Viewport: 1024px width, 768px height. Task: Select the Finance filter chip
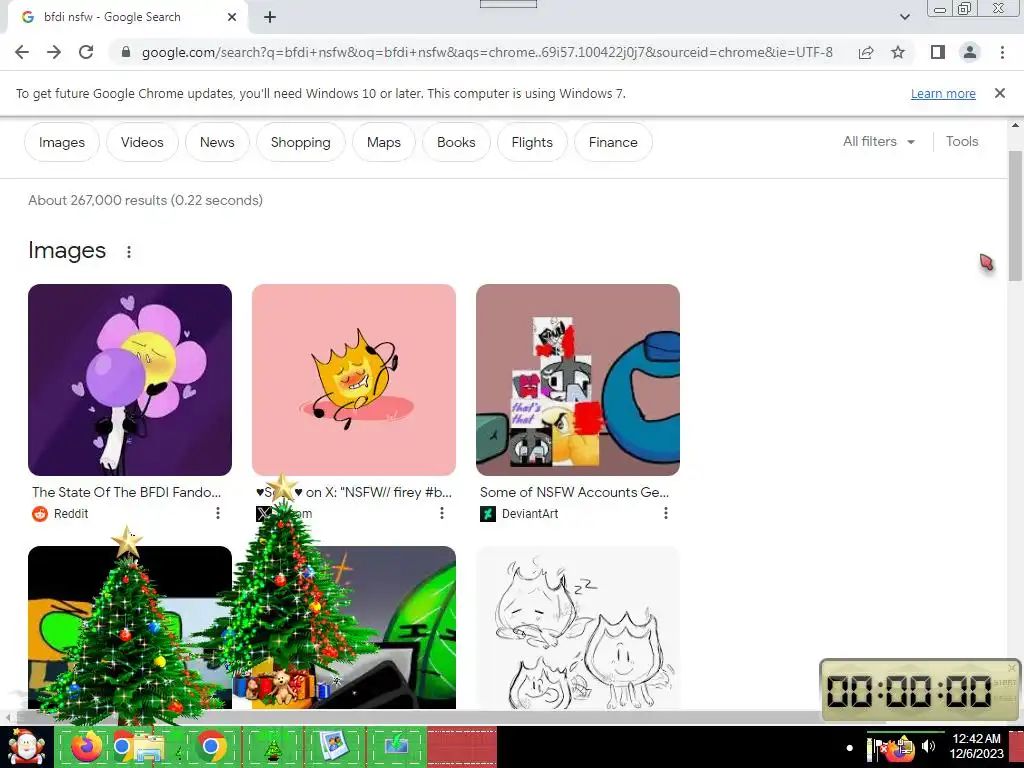coord(613,142)
